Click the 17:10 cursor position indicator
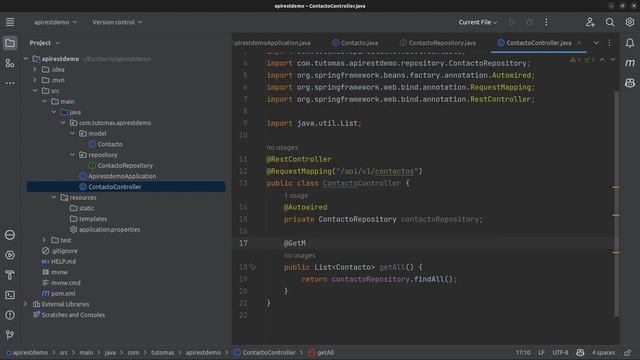Viewport: 640px width, 360px height. point(523,353)
